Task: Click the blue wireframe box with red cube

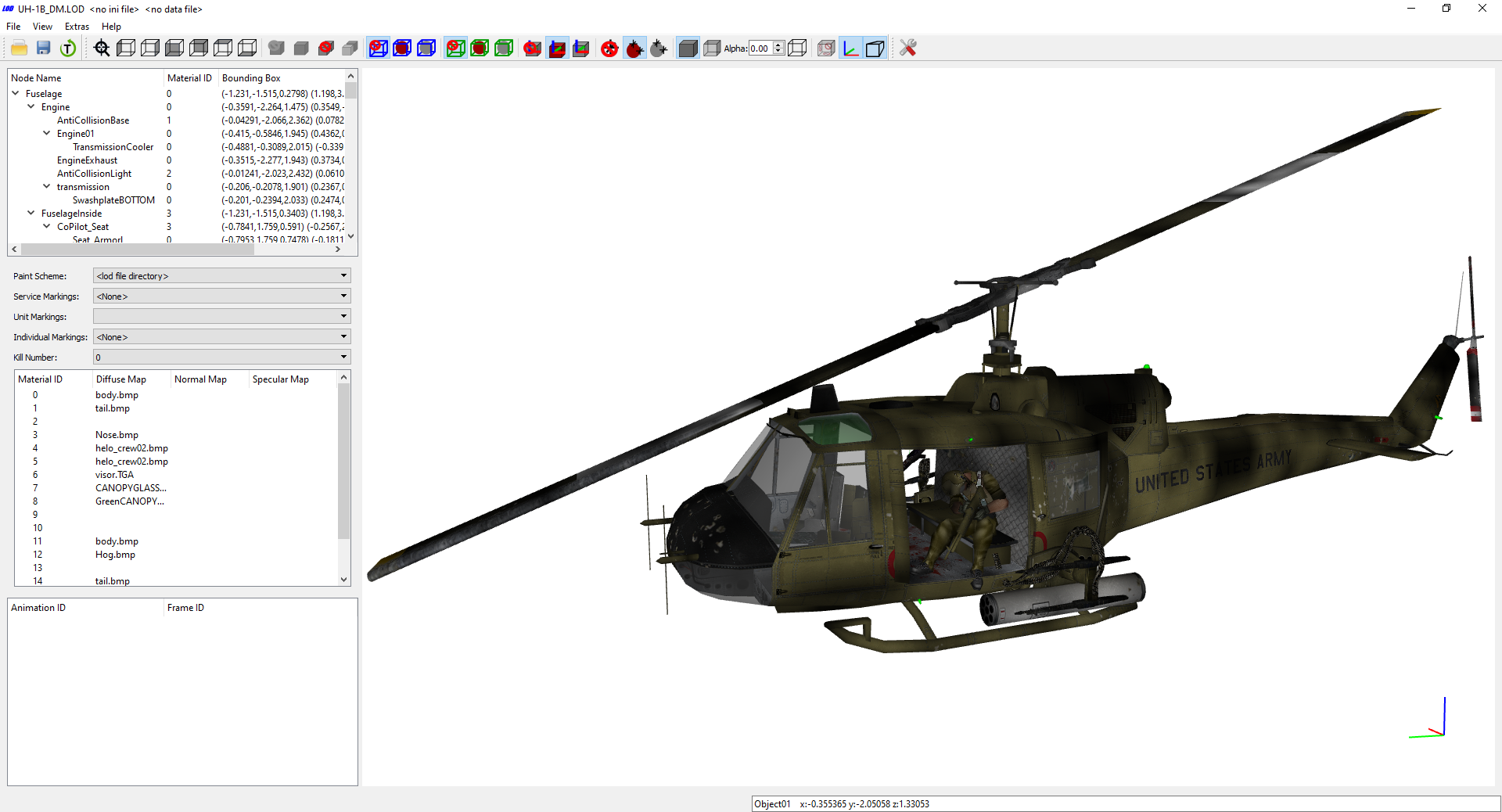Action: click(x=402, y=49)
